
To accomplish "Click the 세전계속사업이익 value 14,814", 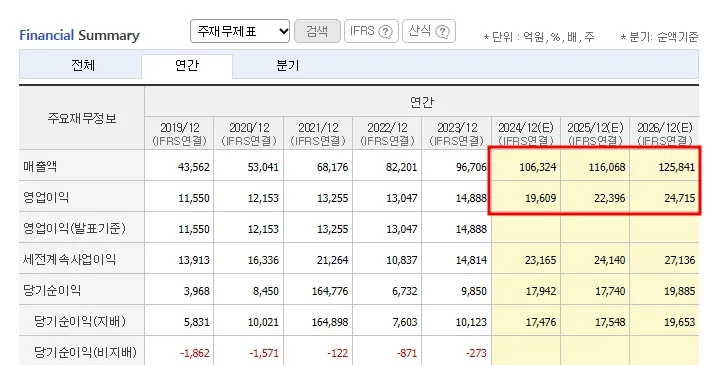I will pyautogui.click(x=471, y=260).
